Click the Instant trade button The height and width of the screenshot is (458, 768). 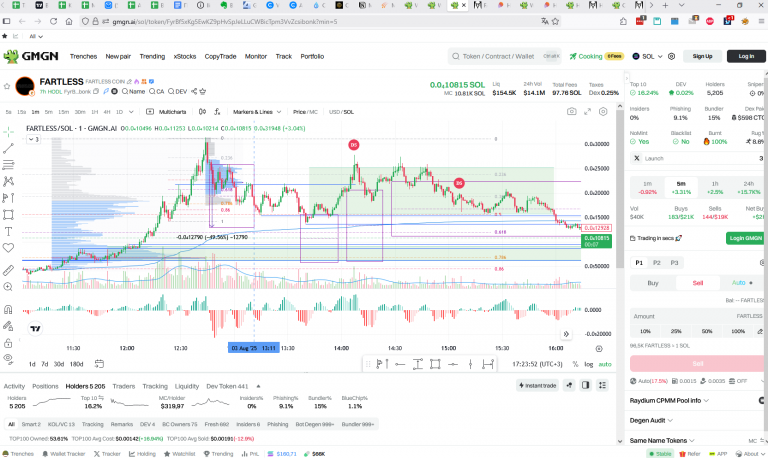coord(537,386)
